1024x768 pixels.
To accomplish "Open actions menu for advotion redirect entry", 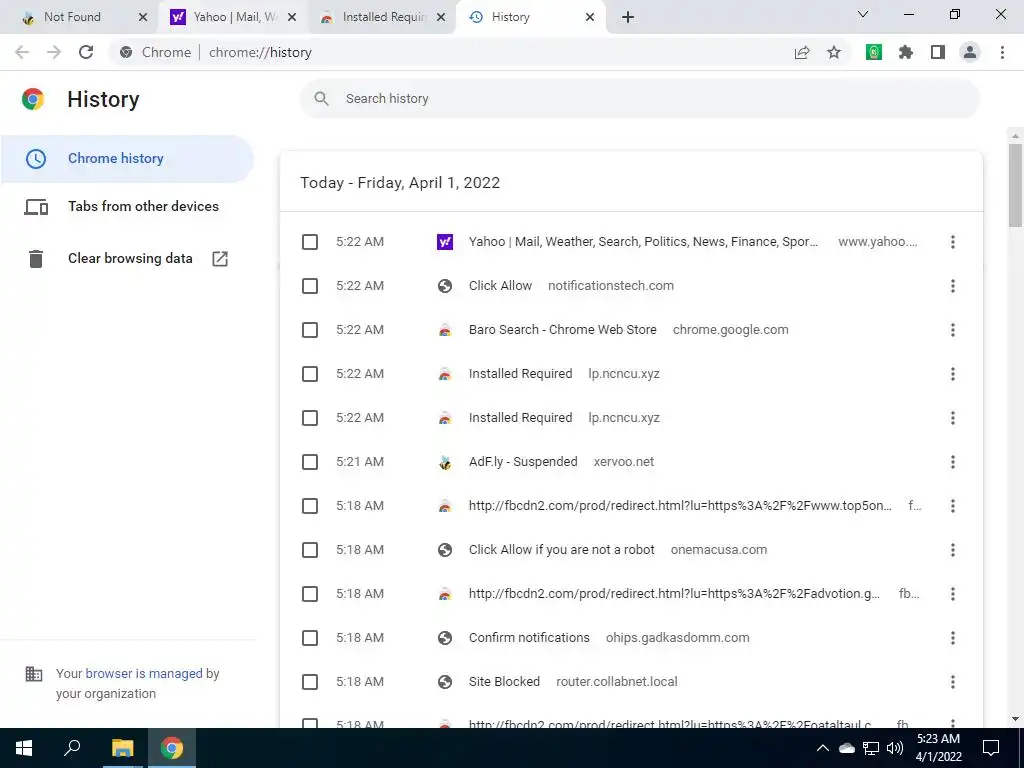I will (x=953, y=594).
